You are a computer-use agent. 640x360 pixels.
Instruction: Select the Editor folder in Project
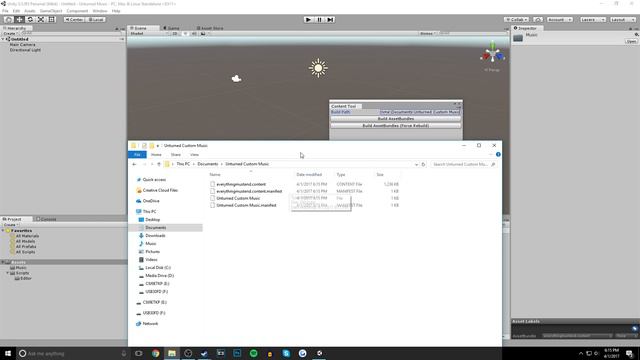click(x=26, y=278)
